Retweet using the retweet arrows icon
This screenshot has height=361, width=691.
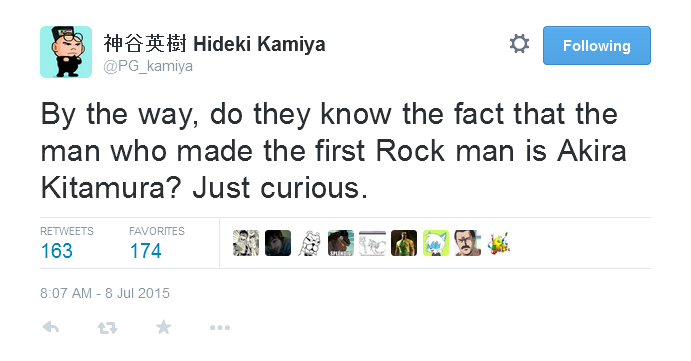click(x=107, y=328)
